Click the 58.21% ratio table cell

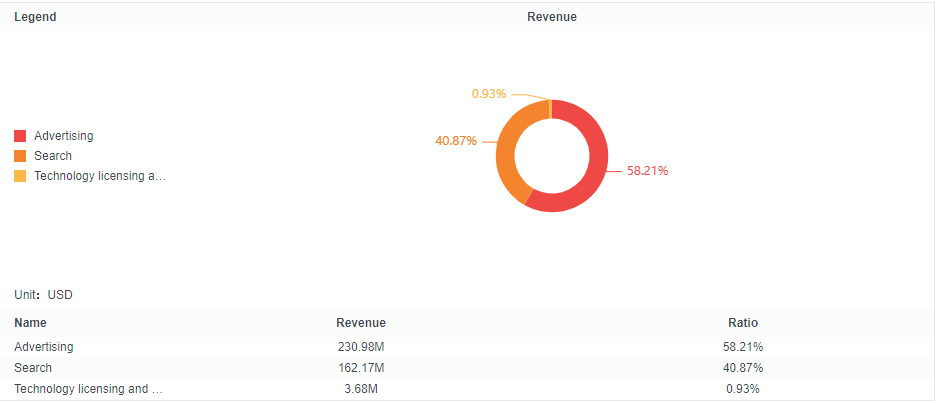click(743, 347)
